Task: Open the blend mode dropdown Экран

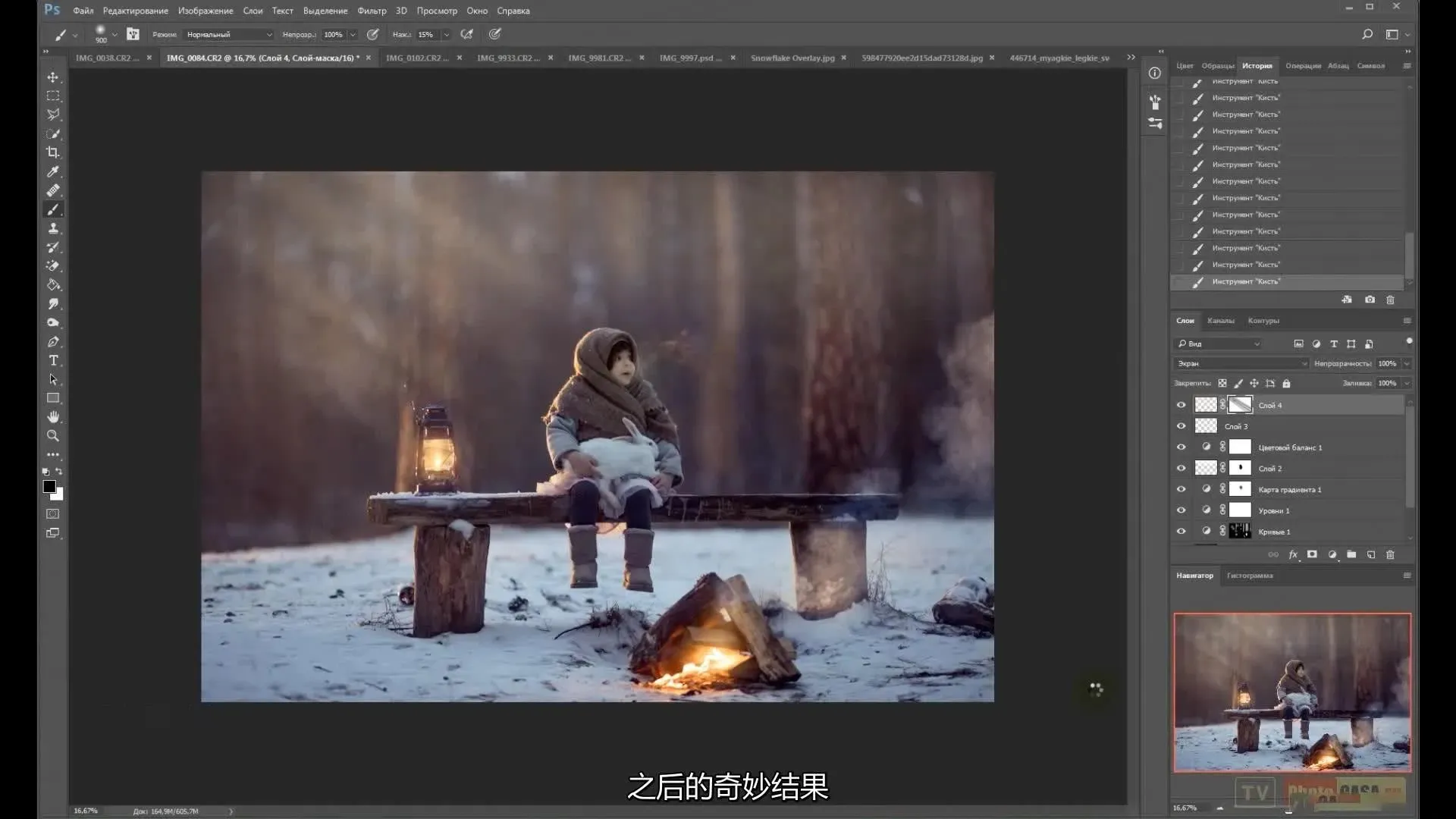Action: tap(1241, 363)
